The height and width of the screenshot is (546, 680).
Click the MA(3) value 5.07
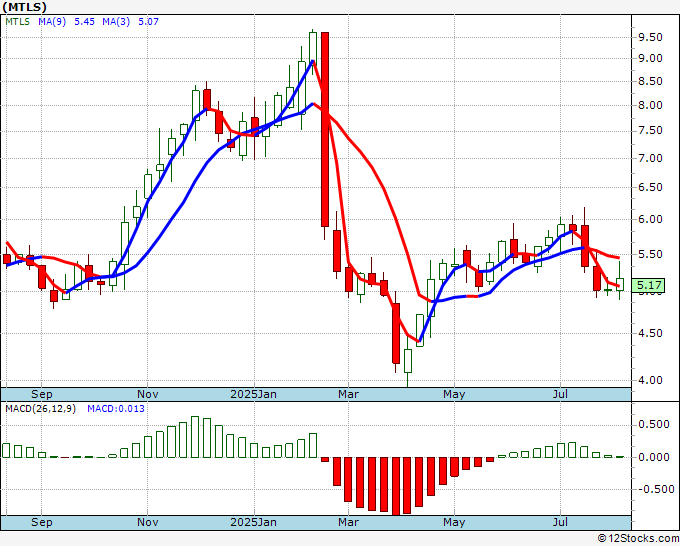(x=148, y=22)
